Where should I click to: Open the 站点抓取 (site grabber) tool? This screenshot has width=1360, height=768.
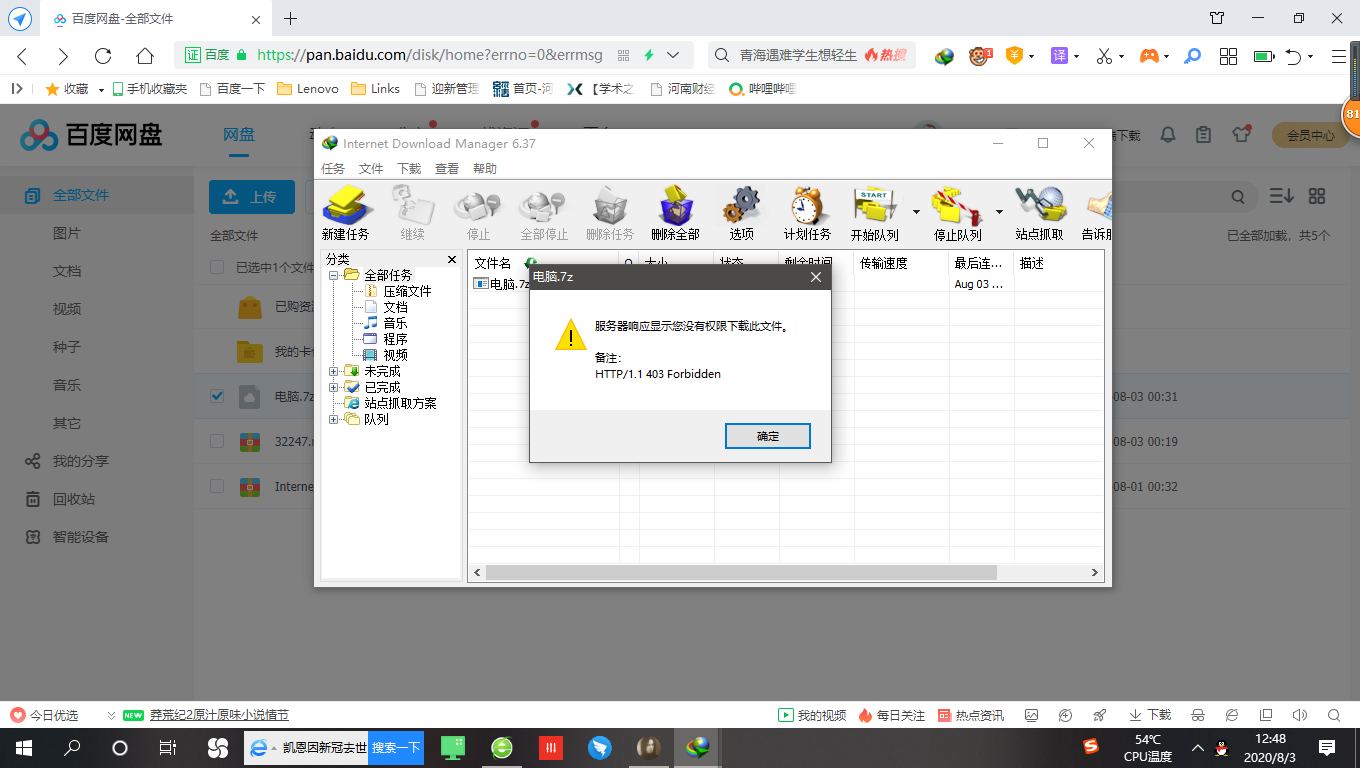pyautogui.click(x=1038, y=214)
